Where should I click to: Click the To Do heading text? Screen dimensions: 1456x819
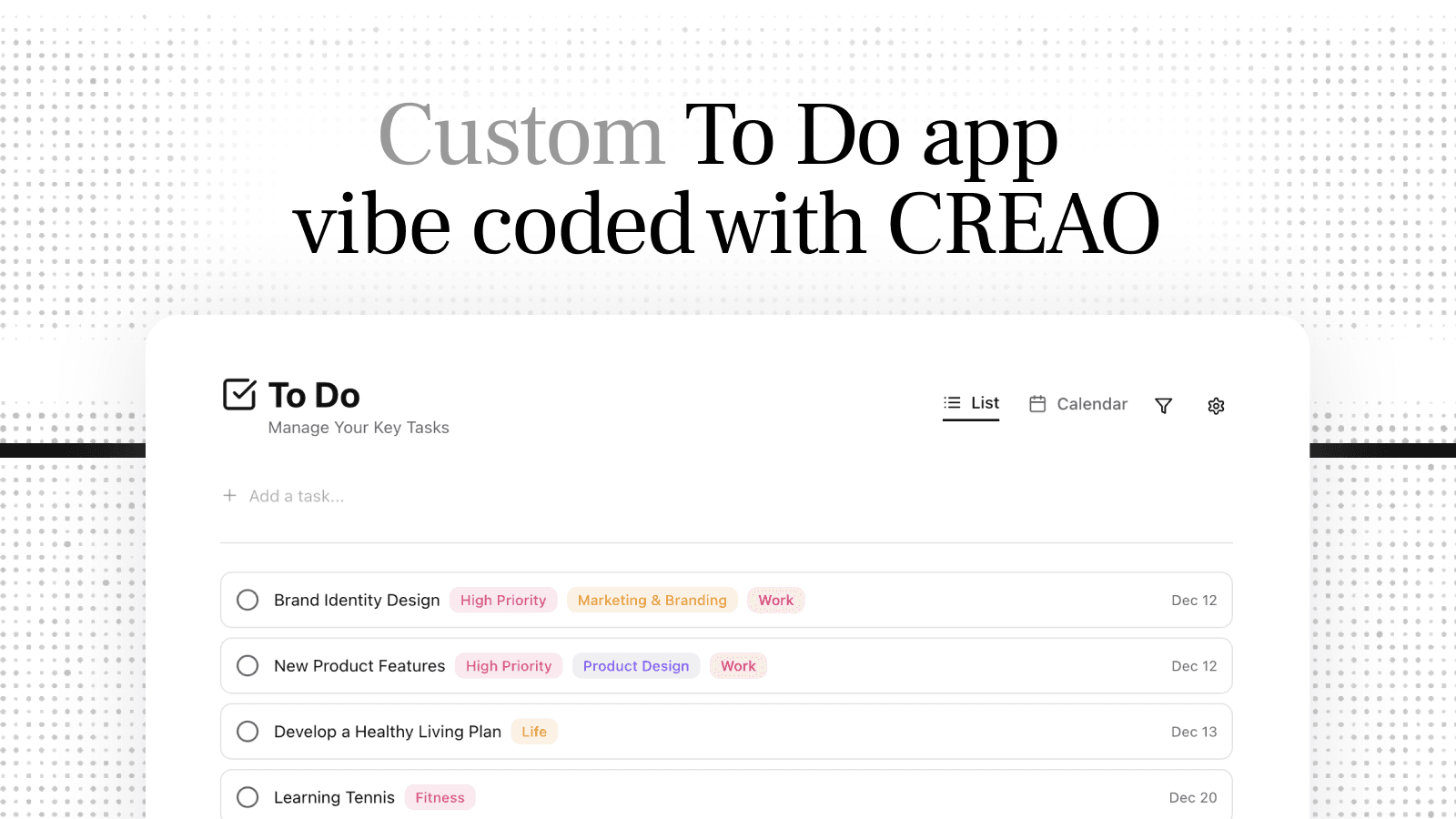[x=314, y=395]
